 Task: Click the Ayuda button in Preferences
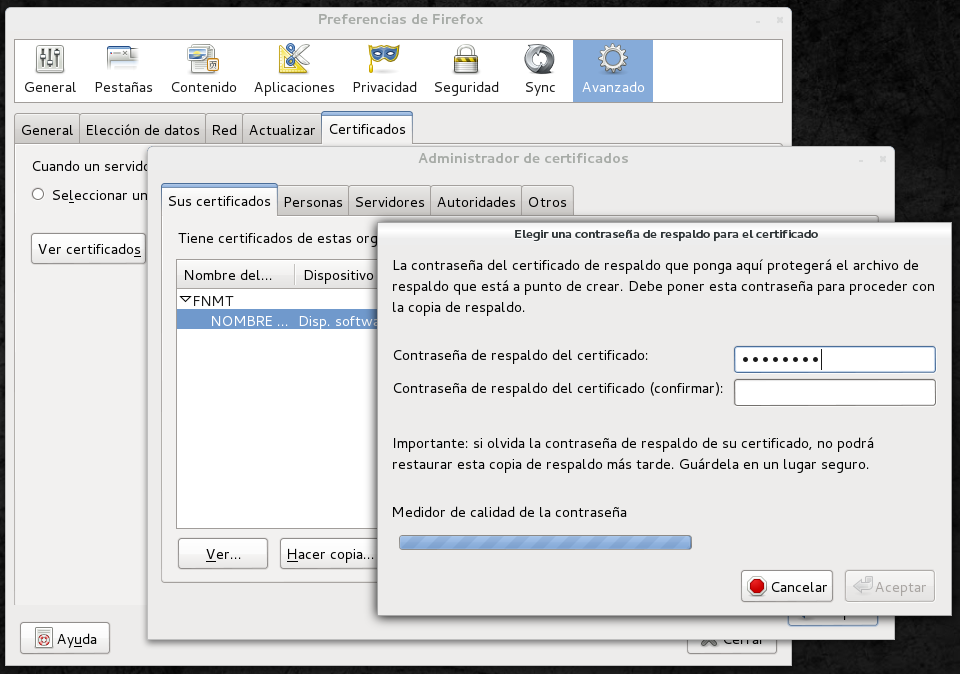(x=65, y=638)
